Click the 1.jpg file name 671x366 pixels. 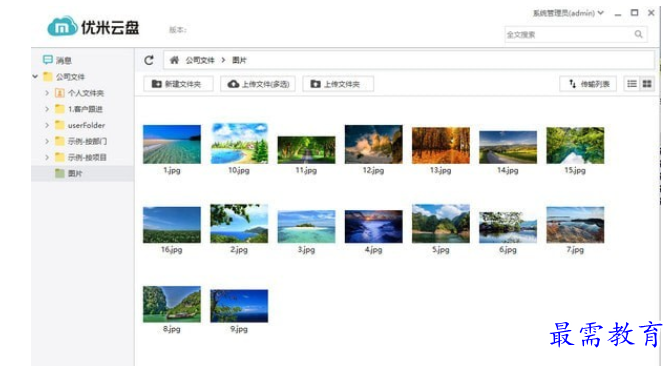click(172, 170)
